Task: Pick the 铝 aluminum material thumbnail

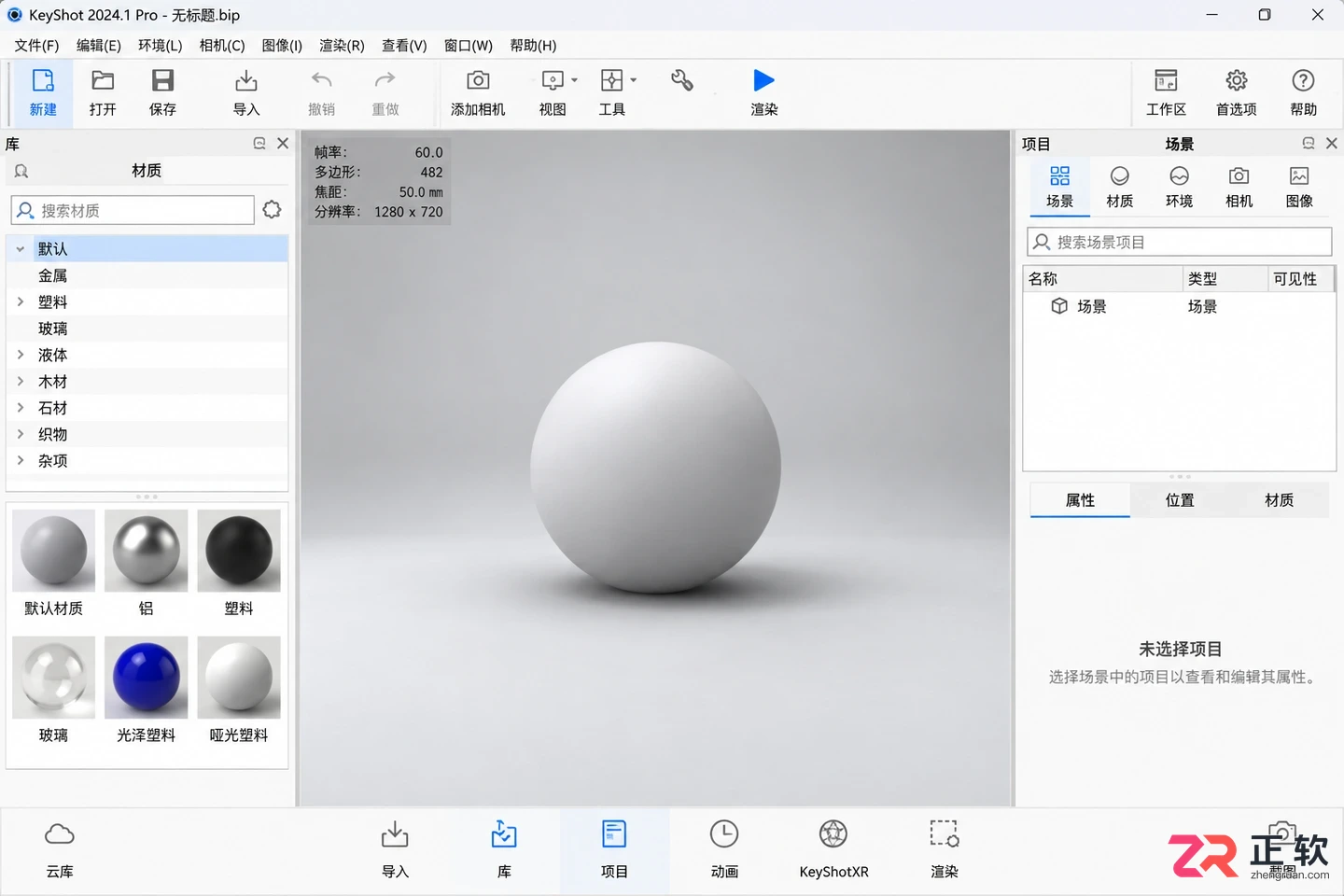Action: [x=147, y=551]
